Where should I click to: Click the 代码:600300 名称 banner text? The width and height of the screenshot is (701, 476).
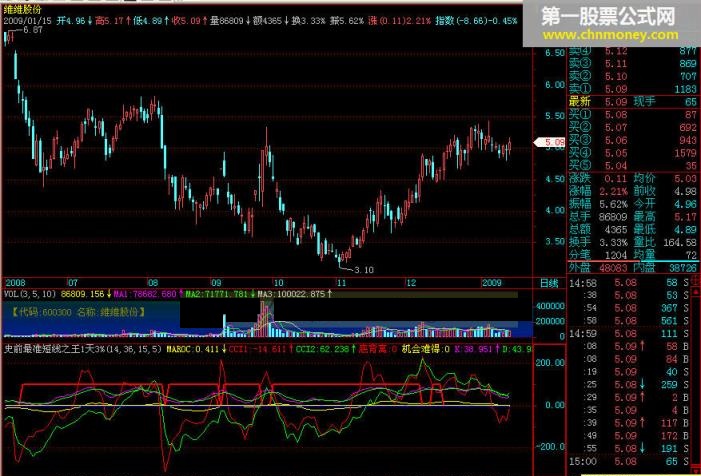pos(79,312)
